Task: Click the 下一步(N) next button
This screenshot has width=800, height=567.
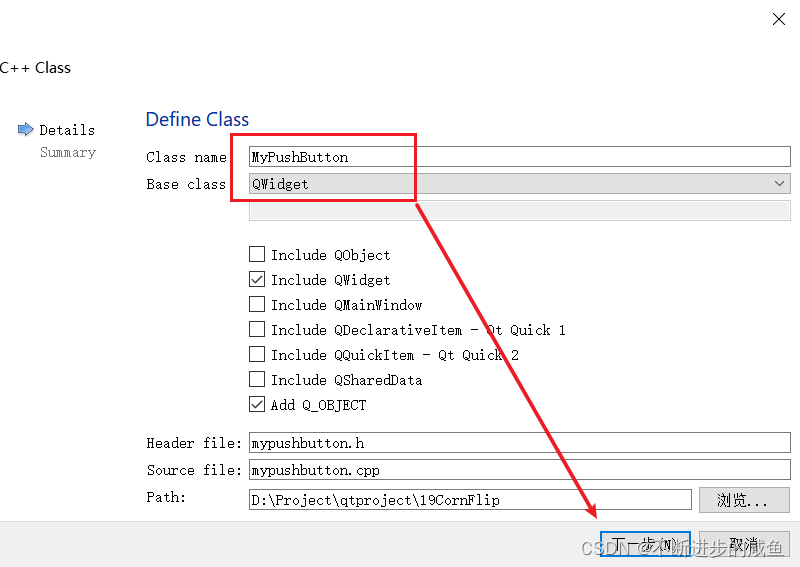Action: click(x=645, y=546)
